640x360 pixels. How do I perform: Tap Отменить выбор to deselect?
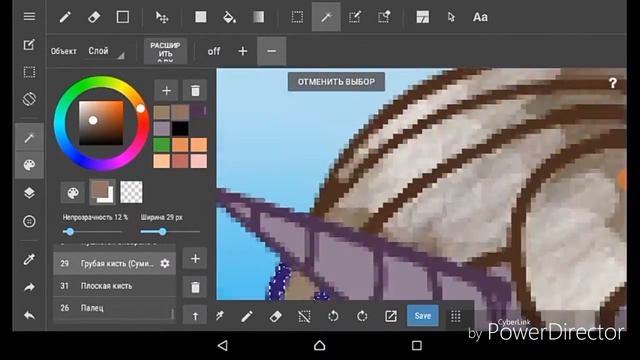[x=336, y=82]
